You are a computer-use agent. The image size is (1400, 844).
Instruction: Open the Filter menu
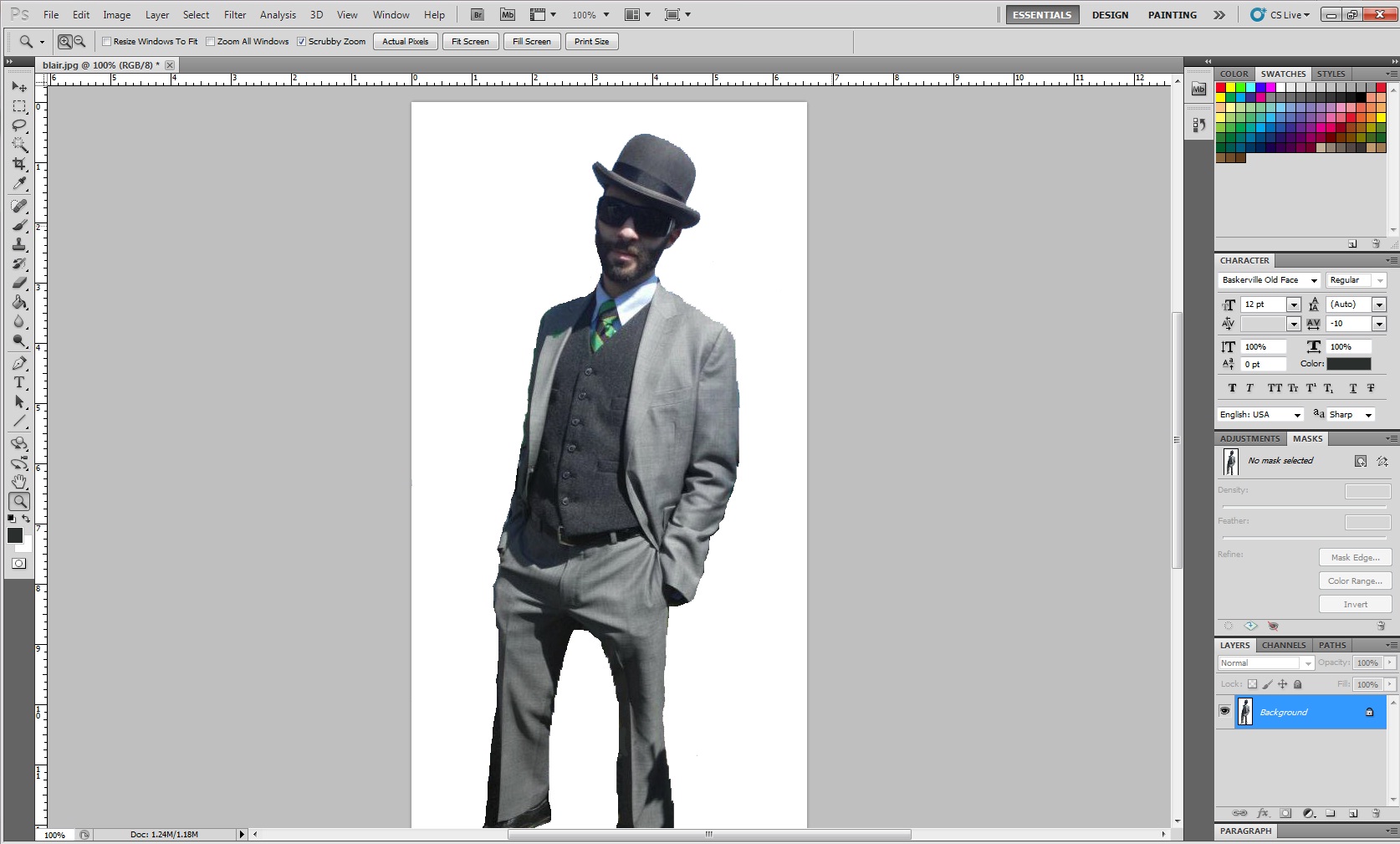[235, 15]
